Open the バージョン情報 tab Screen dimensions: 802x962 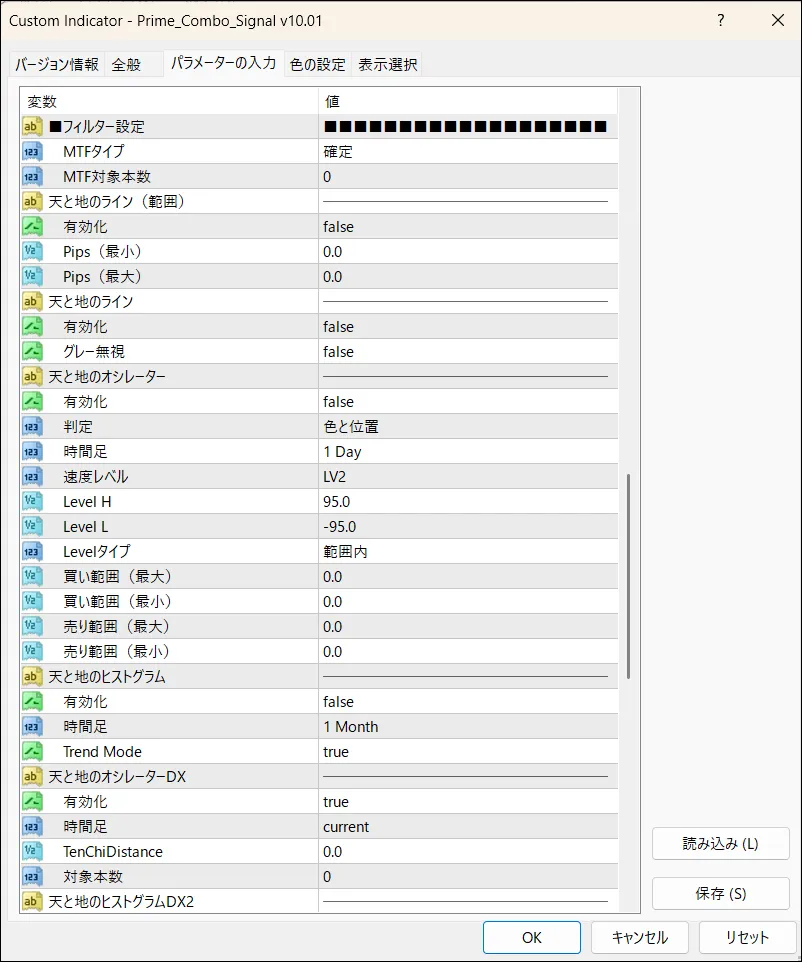point(56,65)
